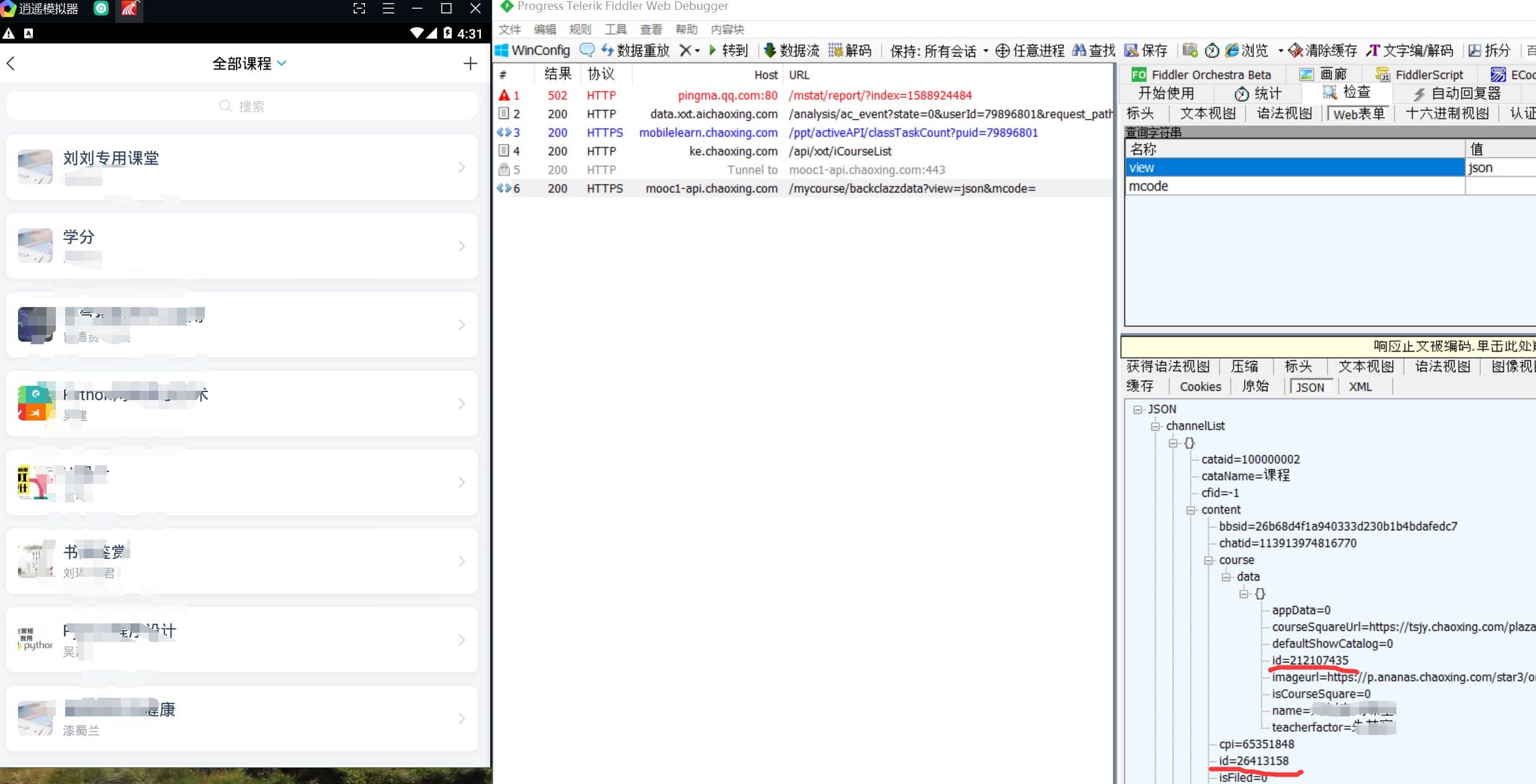Image resolution: width=1536 pixels, height=784 pixels.
Task: Open the 学分 course card
Action: click(242, 246)
